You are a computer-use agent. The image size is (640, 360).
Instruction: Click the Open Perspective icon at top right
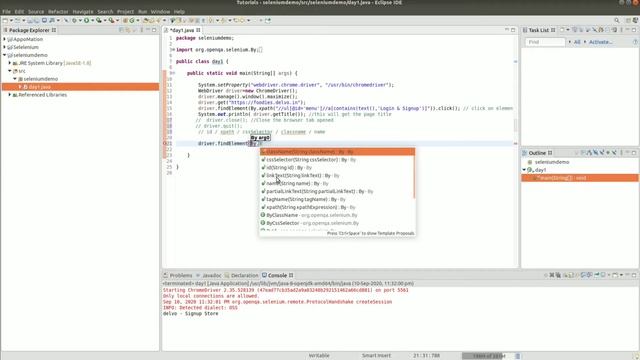(628, 20)
